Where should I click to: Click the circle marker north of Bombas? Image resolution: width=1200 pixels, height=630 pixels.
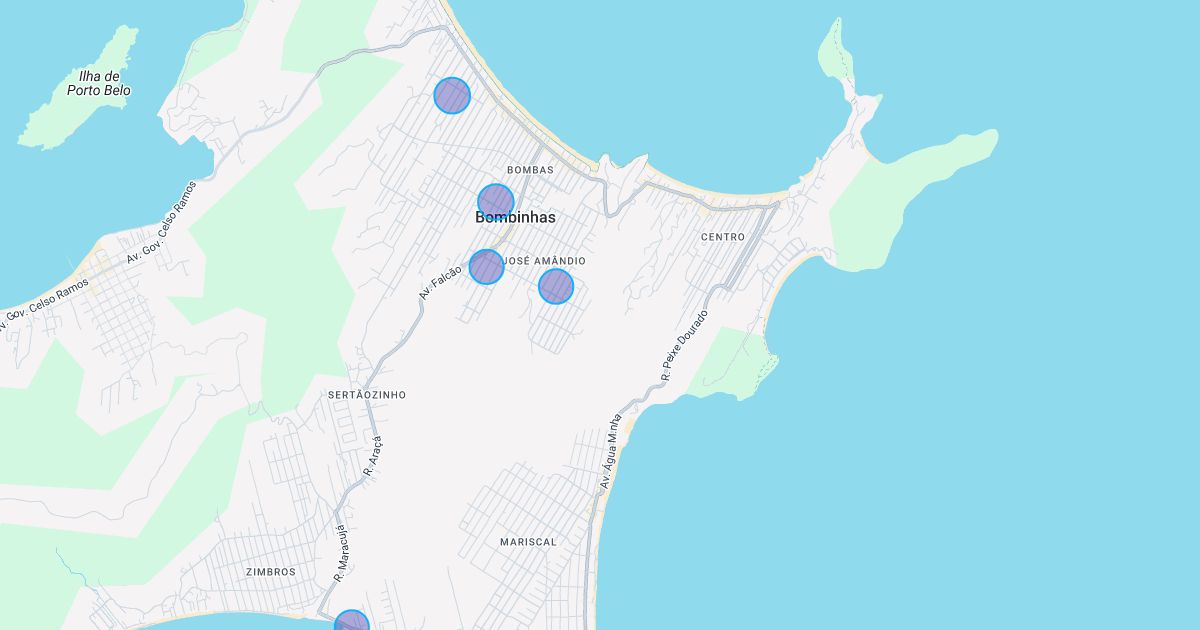click(x=452, y=95)
